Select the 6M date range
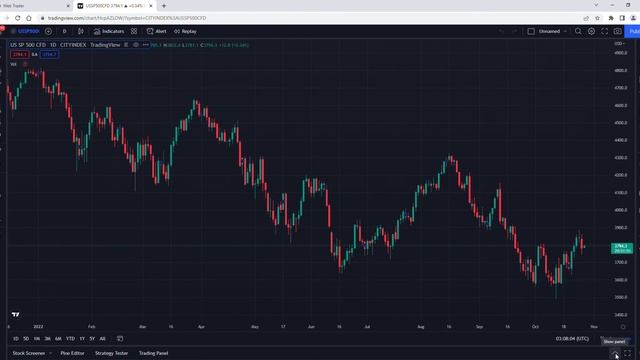The height and width of the screenshot is (360, 640). click(x=58, y=339)
